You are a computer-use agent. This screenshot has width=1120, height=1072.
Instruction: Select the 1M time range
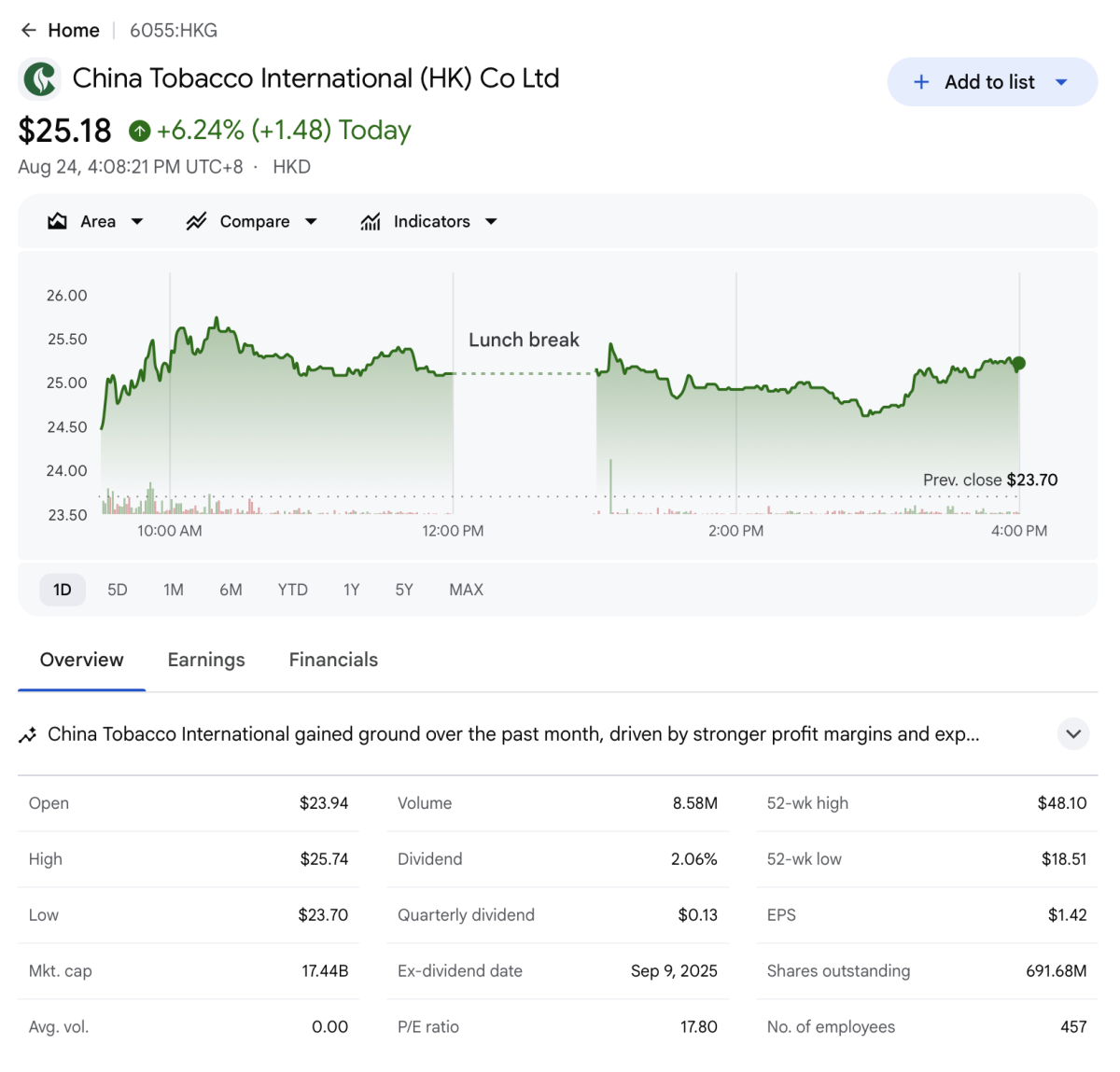(174, 590)
